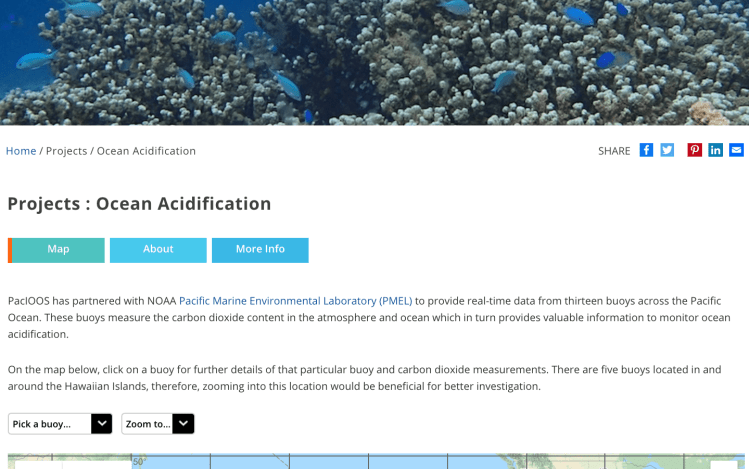Click the Ocean Acidification breadcrumb text
Viewport: 749px width, 469px height.
pyautogui.click(x=146, y=151)
